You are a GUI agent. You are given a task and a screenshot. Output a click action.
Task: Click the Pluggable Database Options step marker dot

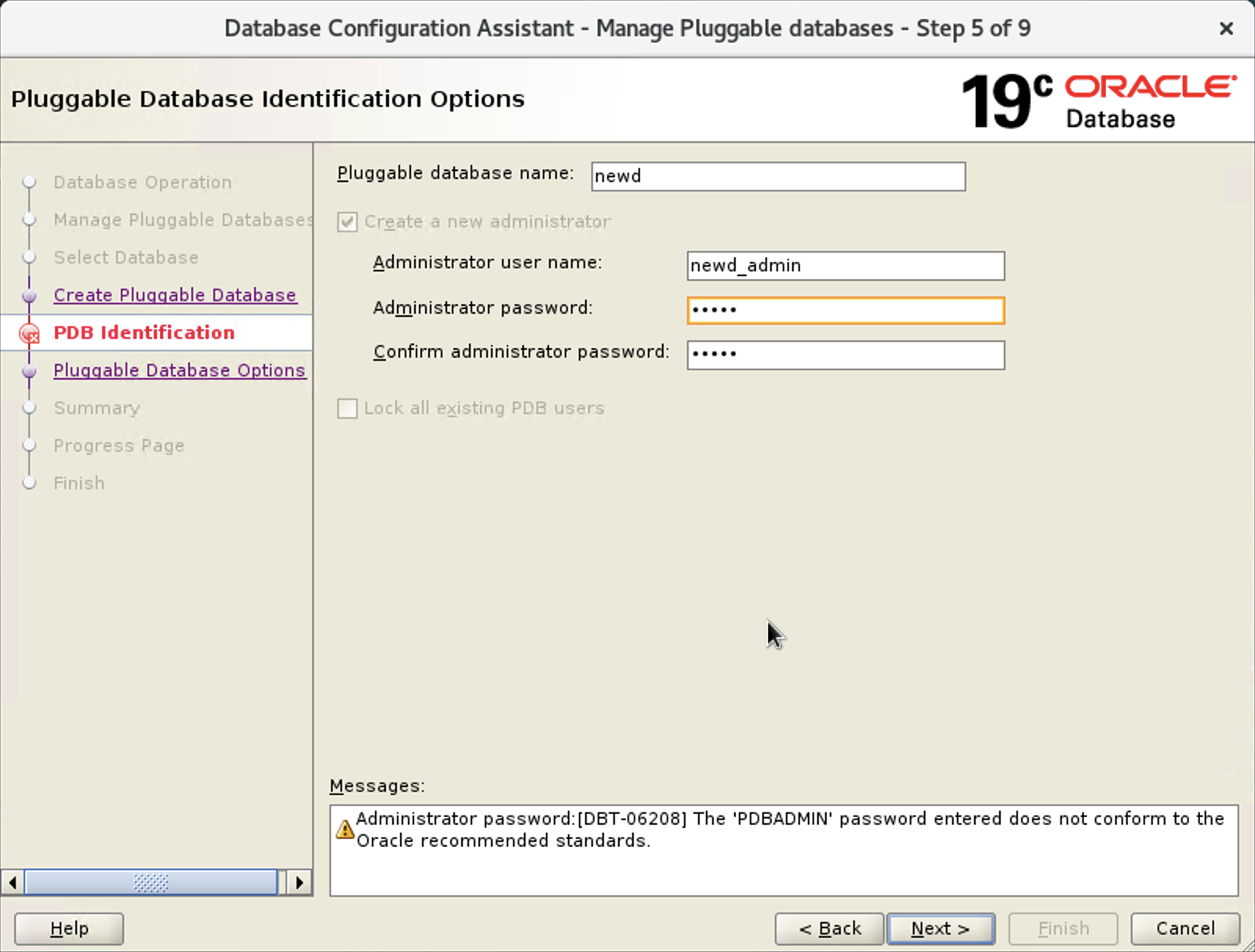click(29, 372)
